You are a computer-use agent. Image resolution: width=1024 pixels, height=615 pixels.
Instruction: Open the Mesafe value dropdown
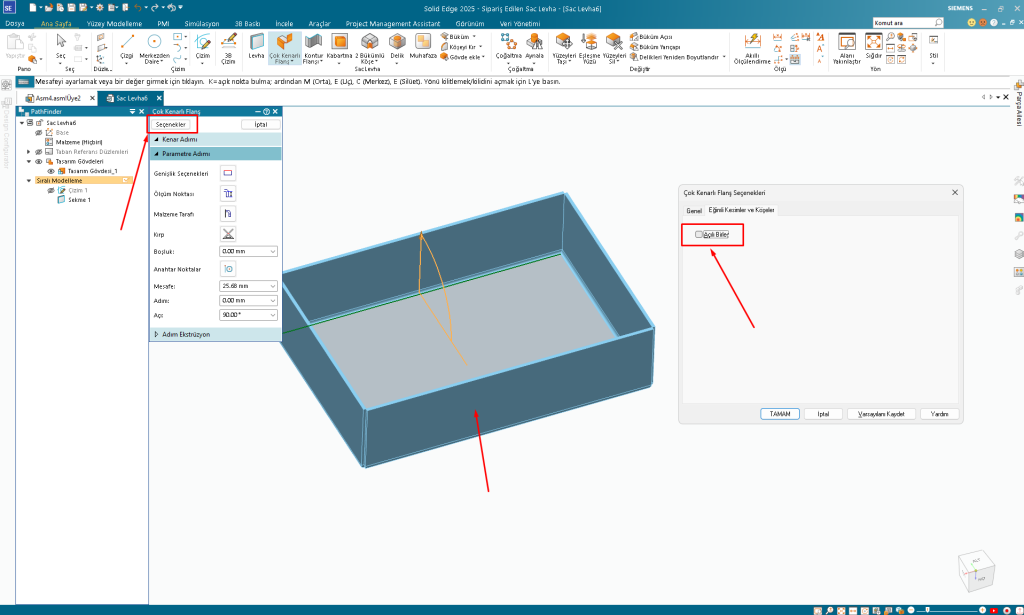pos(273,286)
